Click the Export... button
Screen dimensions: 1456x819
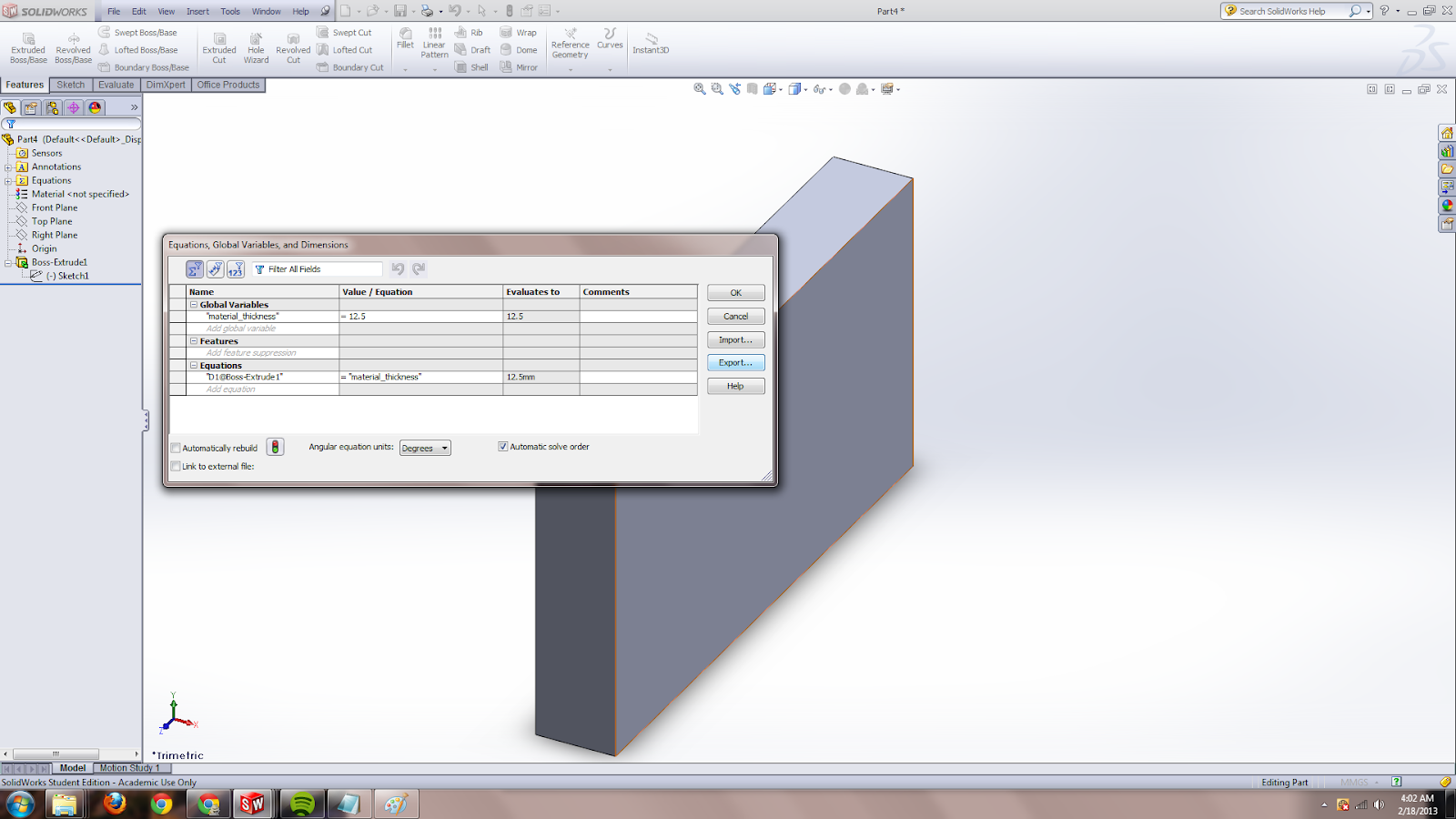coord(736,362)
